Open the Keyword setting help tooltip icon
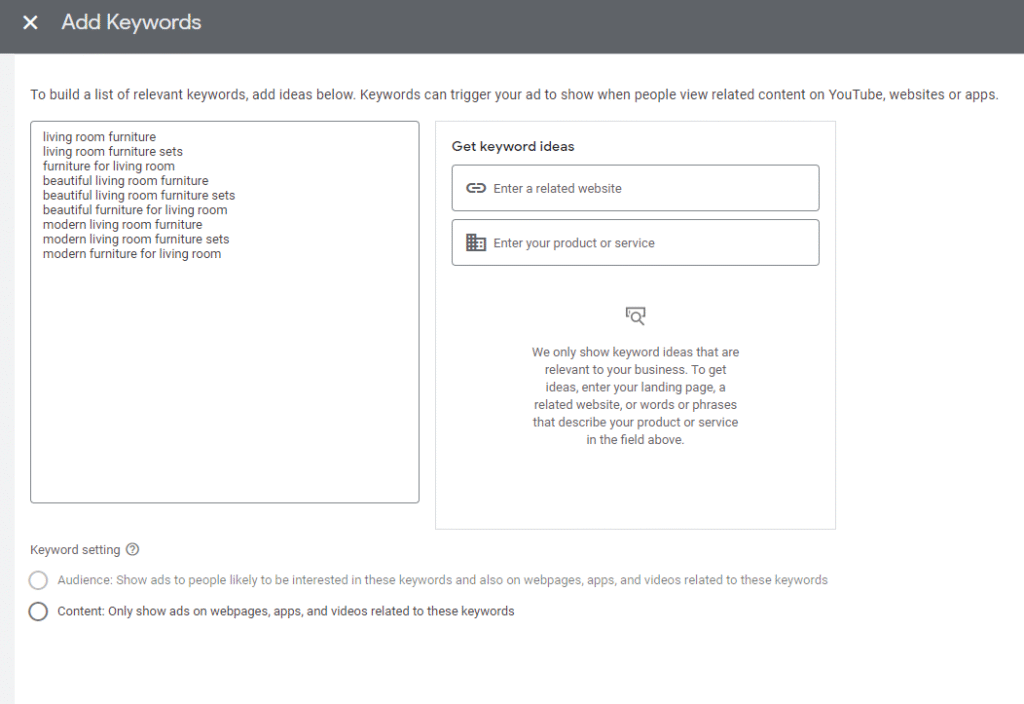 pos(133,549)
